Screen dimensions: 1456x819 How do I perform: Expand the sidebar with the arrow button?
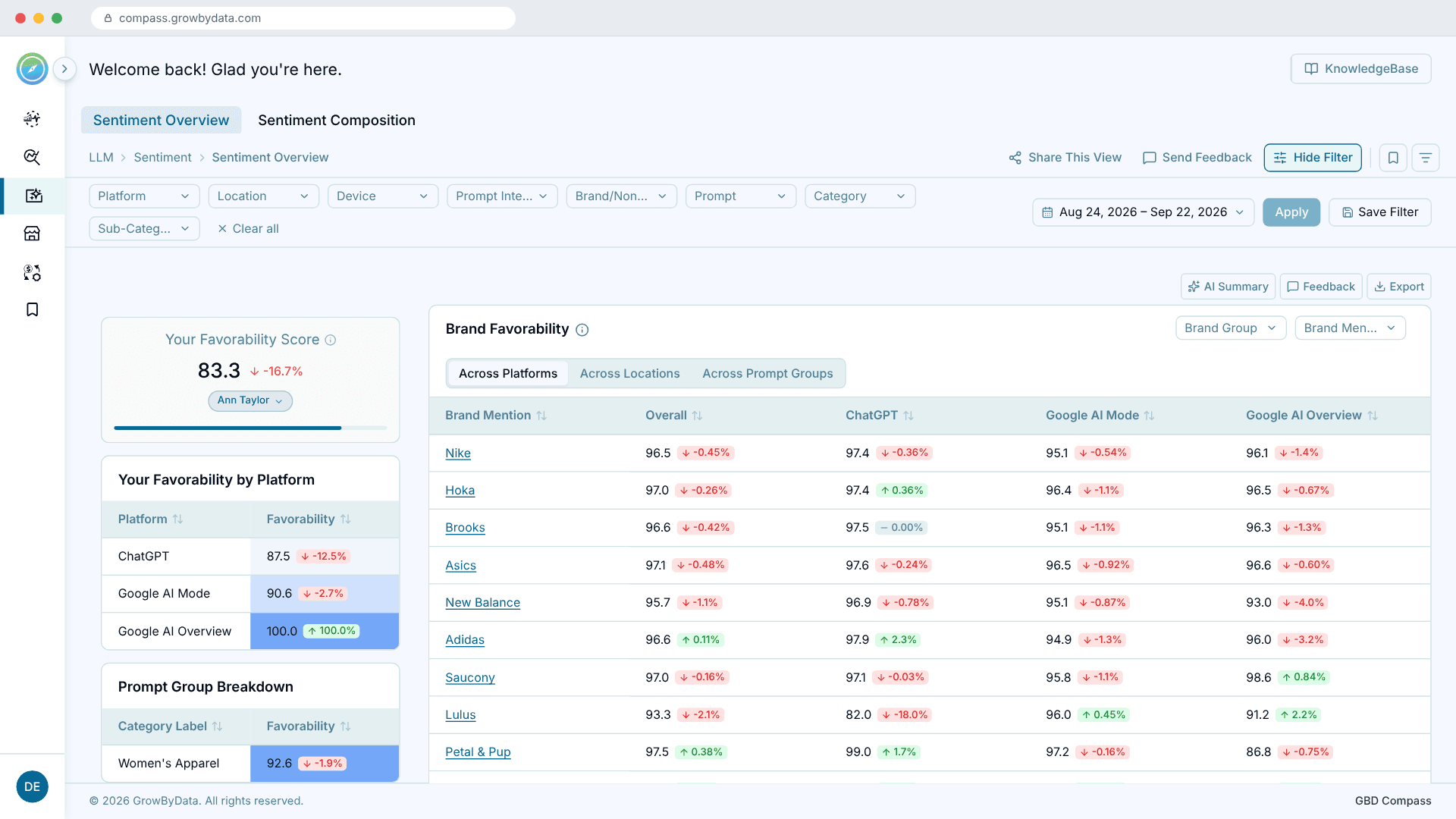point(64,69)
